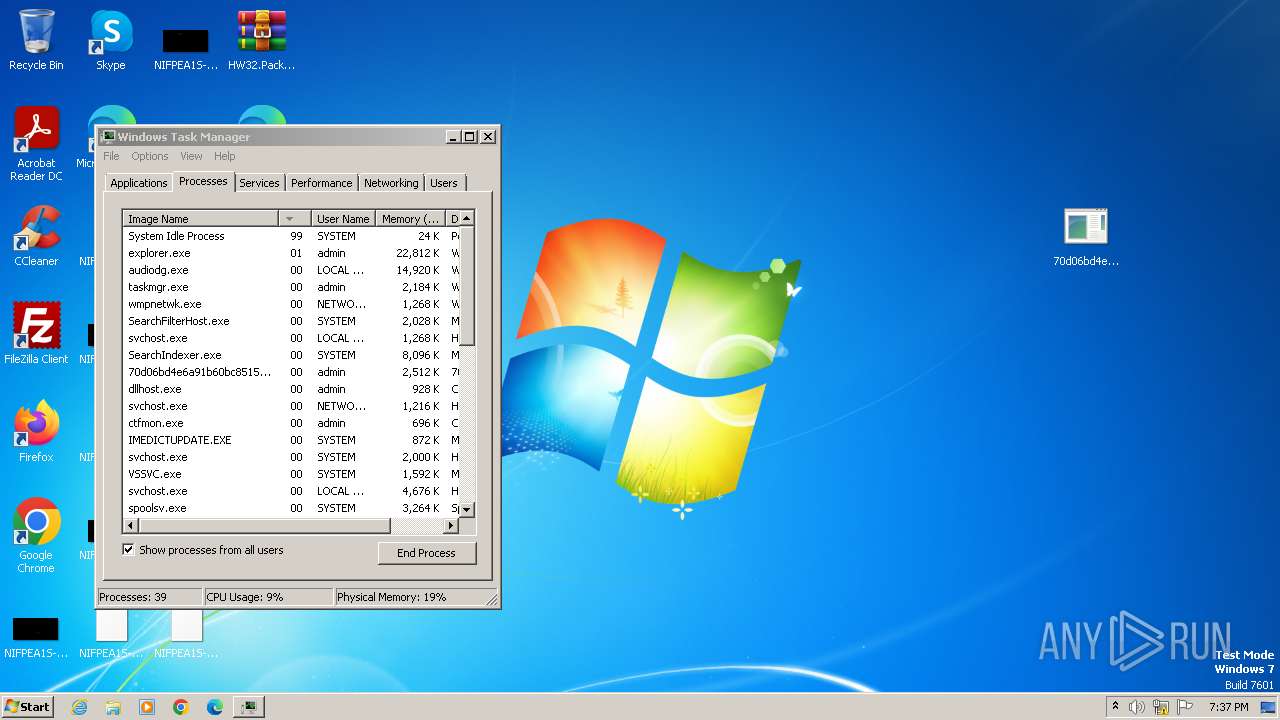This screenshot has height=720, width=1280.
Task: Switch to the Networking tab
Action: [x=391, y=183]
